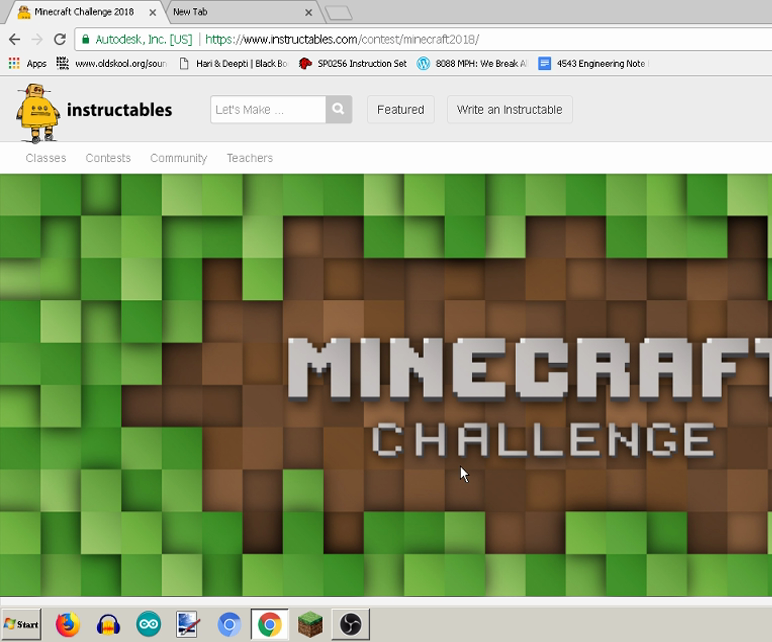Launch Firefox from the taskbar
The image size is (772, 642).
tap(67, 625)
